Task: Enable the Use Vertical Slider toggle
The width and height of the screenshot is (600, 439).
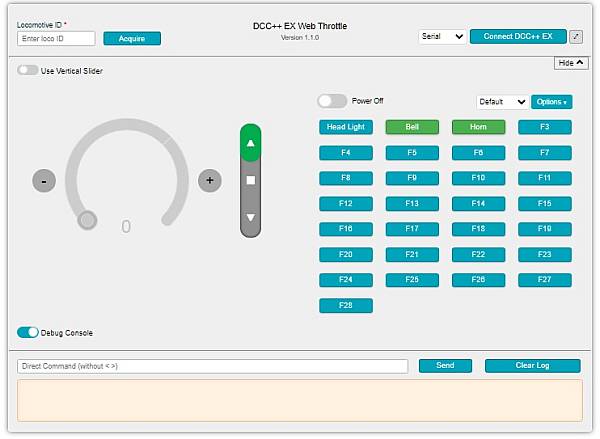Action: tap(27, 71)
